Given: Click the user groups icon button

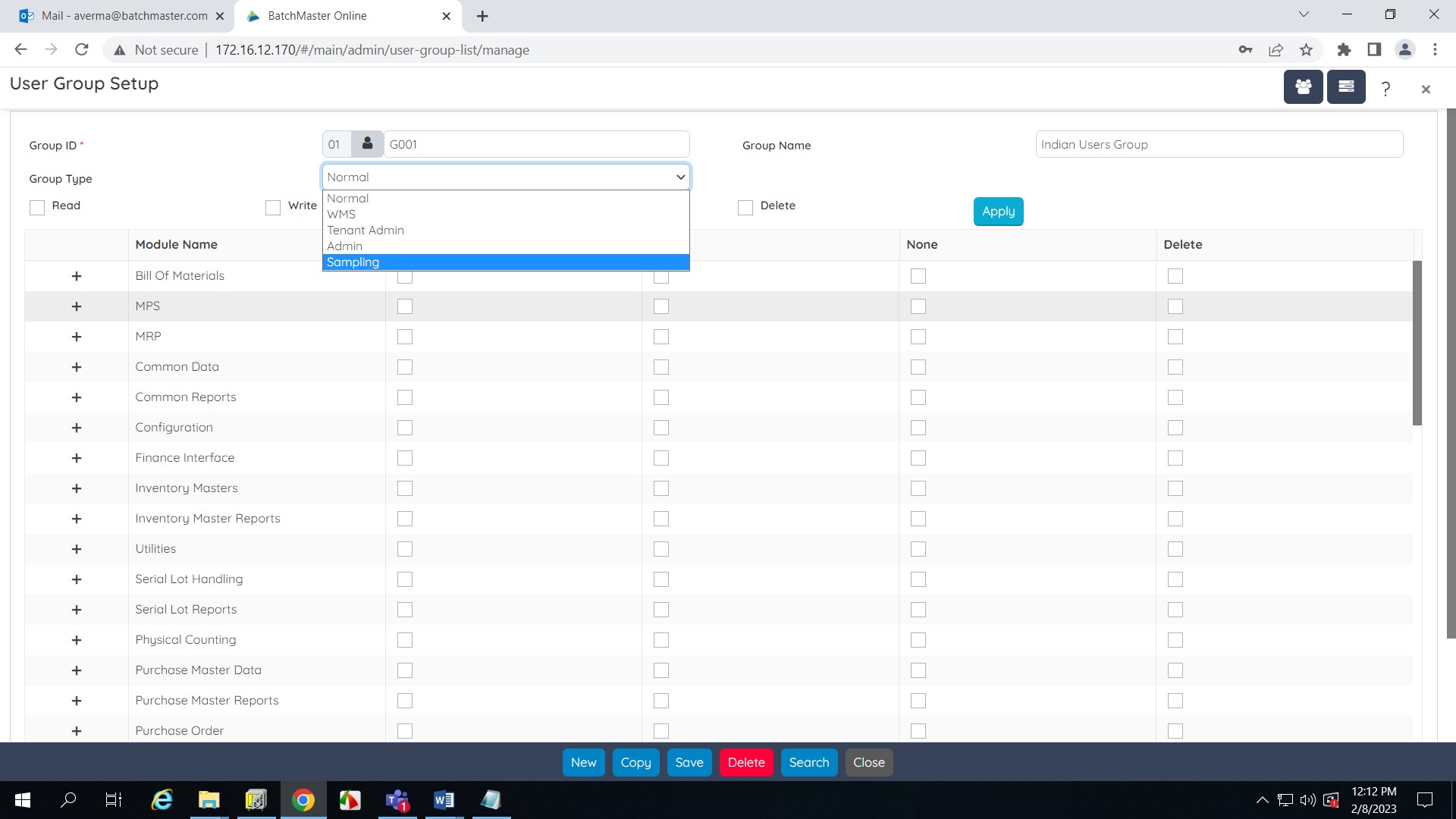Looking at the screenshot, I should click(x=1303, y=87).
